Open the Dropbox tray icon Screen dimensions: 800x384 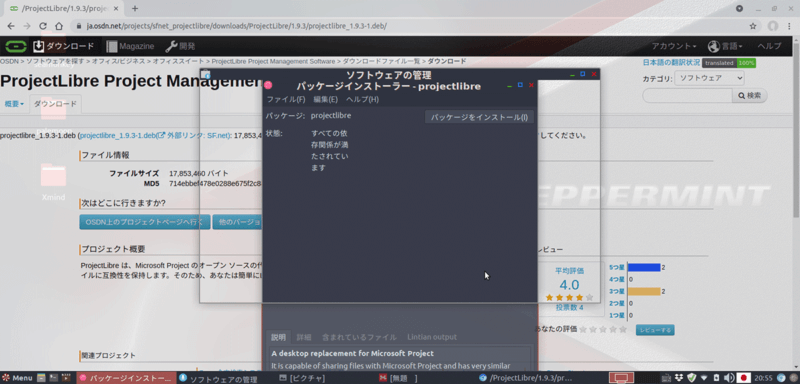coord(679,378)
